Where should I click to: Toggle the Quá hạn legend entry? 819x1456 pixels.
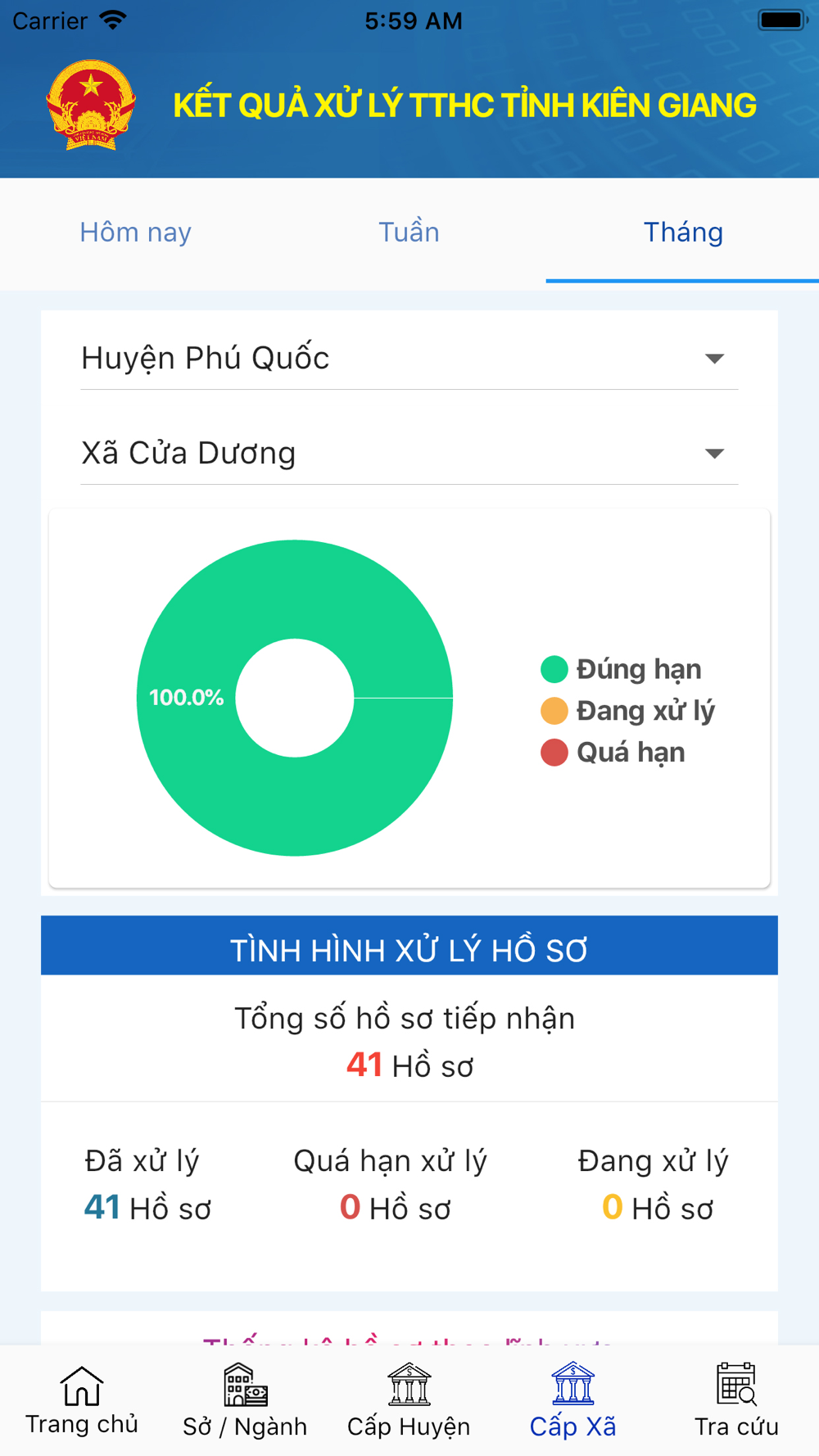pyautogui.click(x=613, y=752)
